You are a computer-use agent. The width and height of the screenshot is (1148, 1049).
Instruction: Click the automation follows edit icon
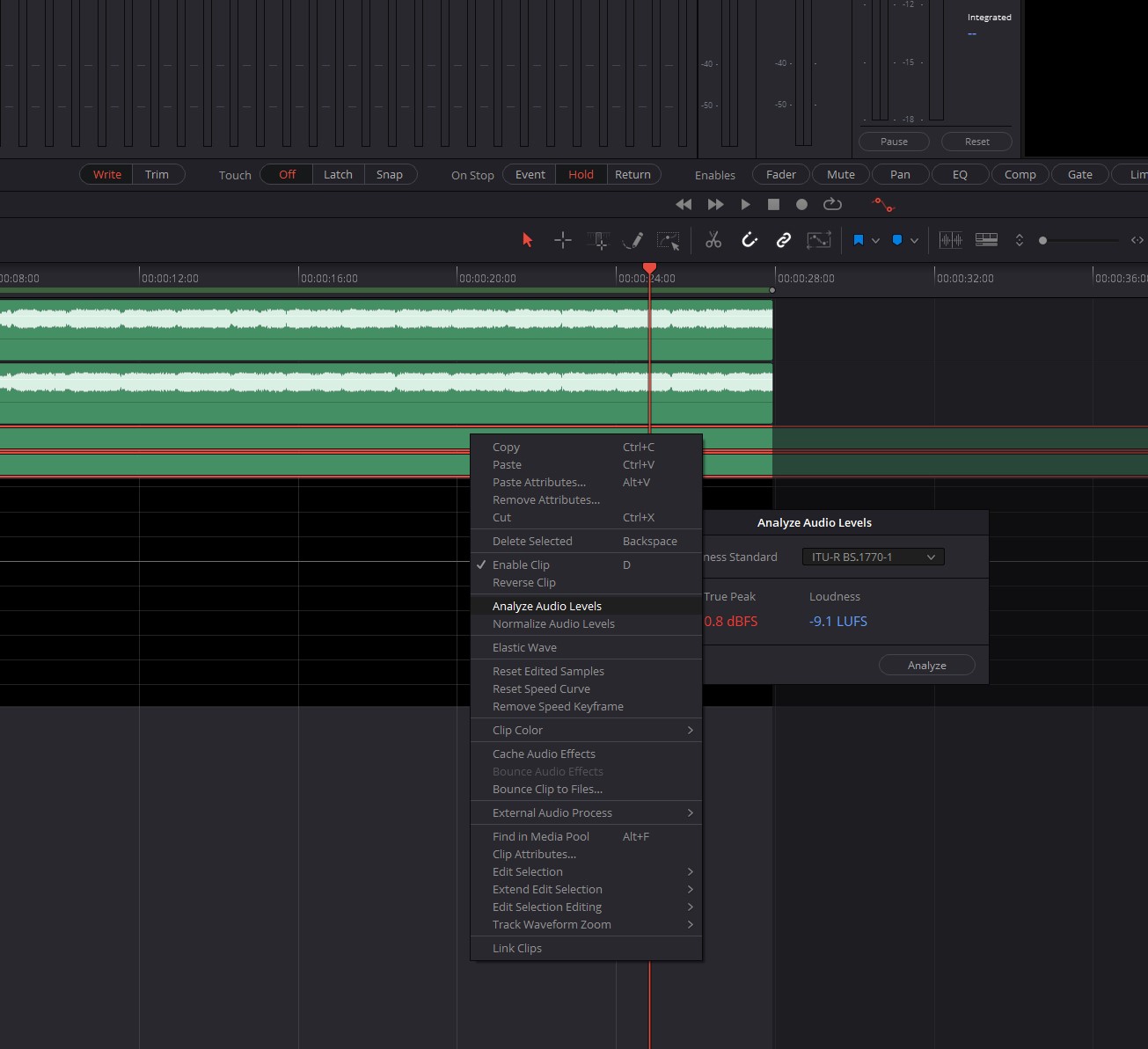[x=819, y=240]
